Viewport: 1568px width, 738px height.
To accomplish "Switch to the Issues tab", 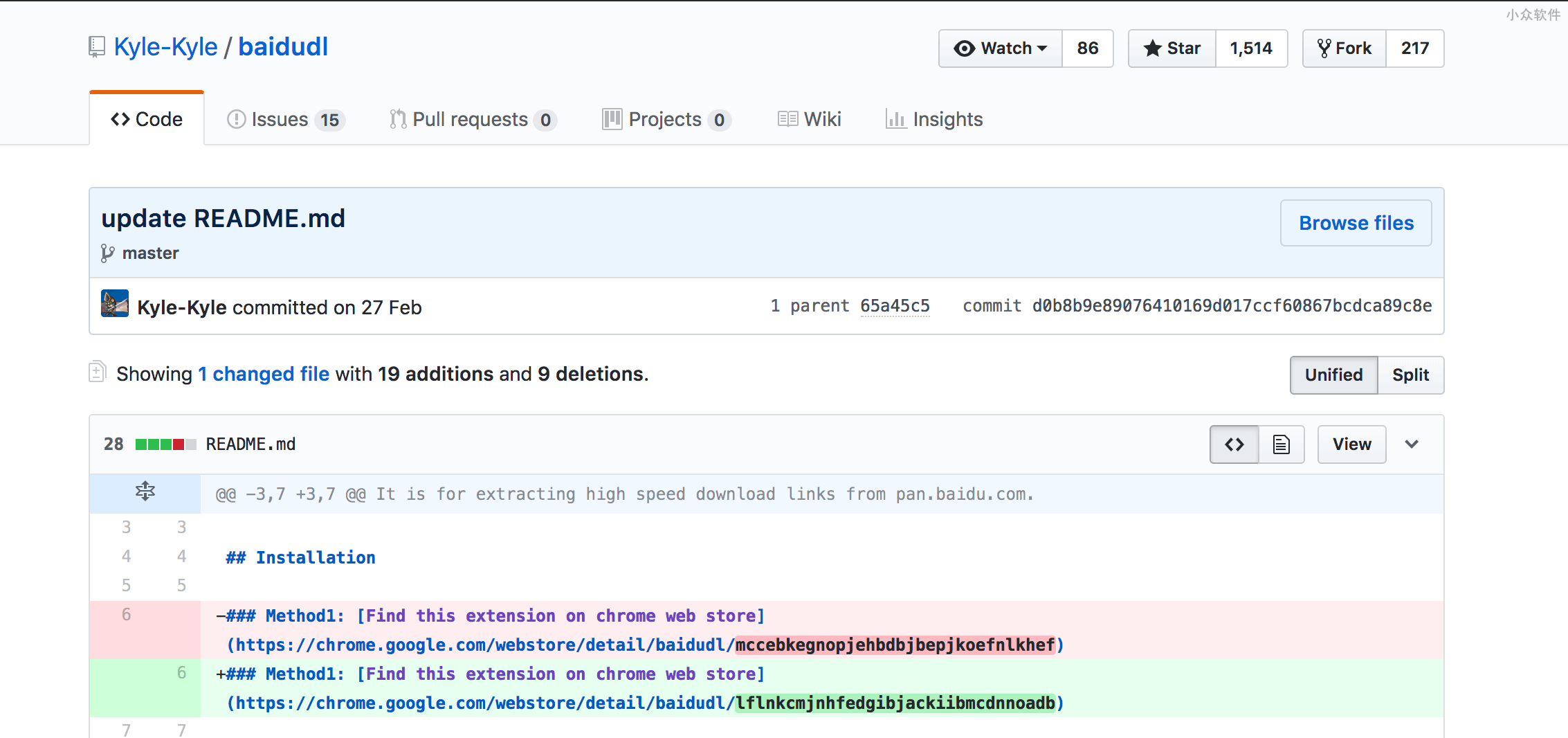I will [286, 119].
